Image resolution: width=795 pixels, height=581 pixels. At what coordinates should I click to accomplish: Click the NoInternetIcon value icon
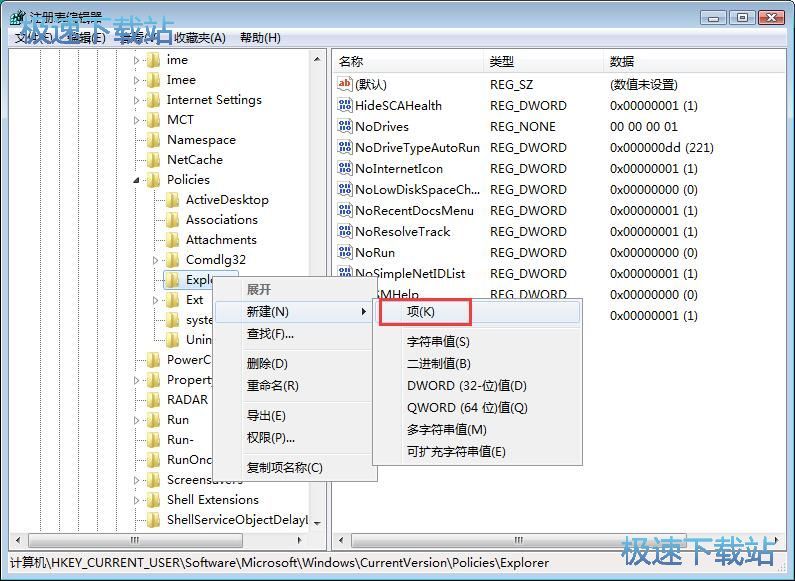point(345,168)
